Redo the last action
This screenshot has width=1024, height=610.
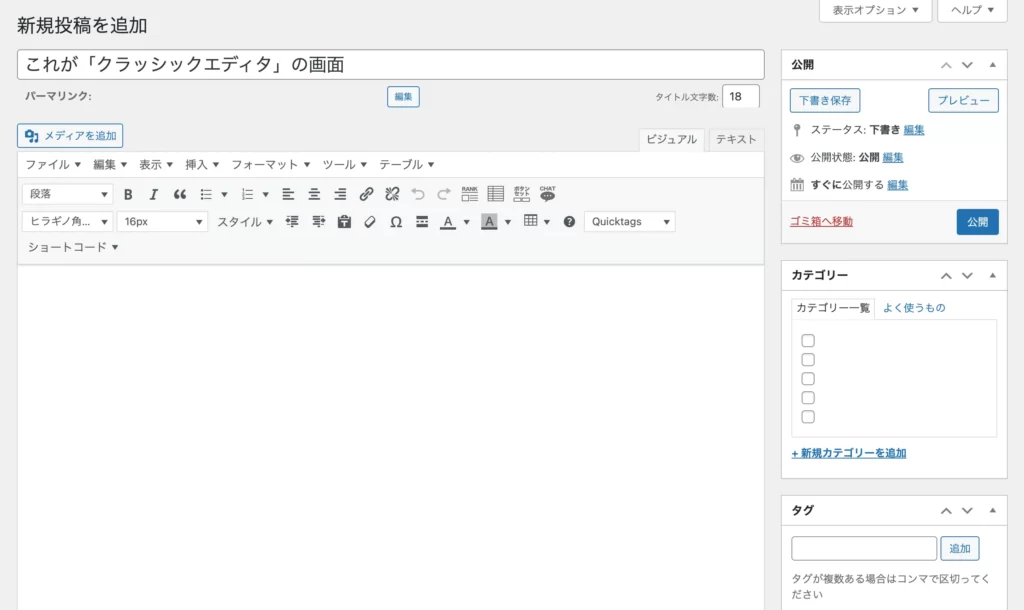[444, 194]
